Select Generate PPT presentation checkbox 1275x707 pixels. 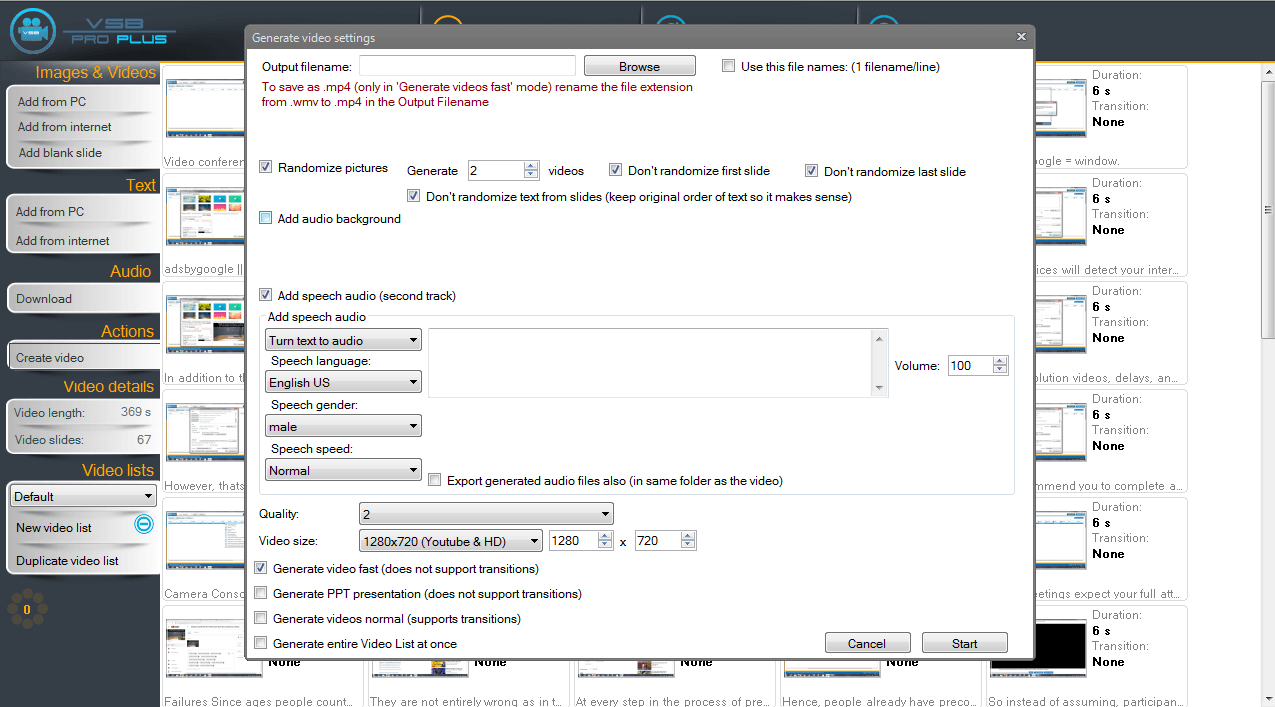click(261, 593)
